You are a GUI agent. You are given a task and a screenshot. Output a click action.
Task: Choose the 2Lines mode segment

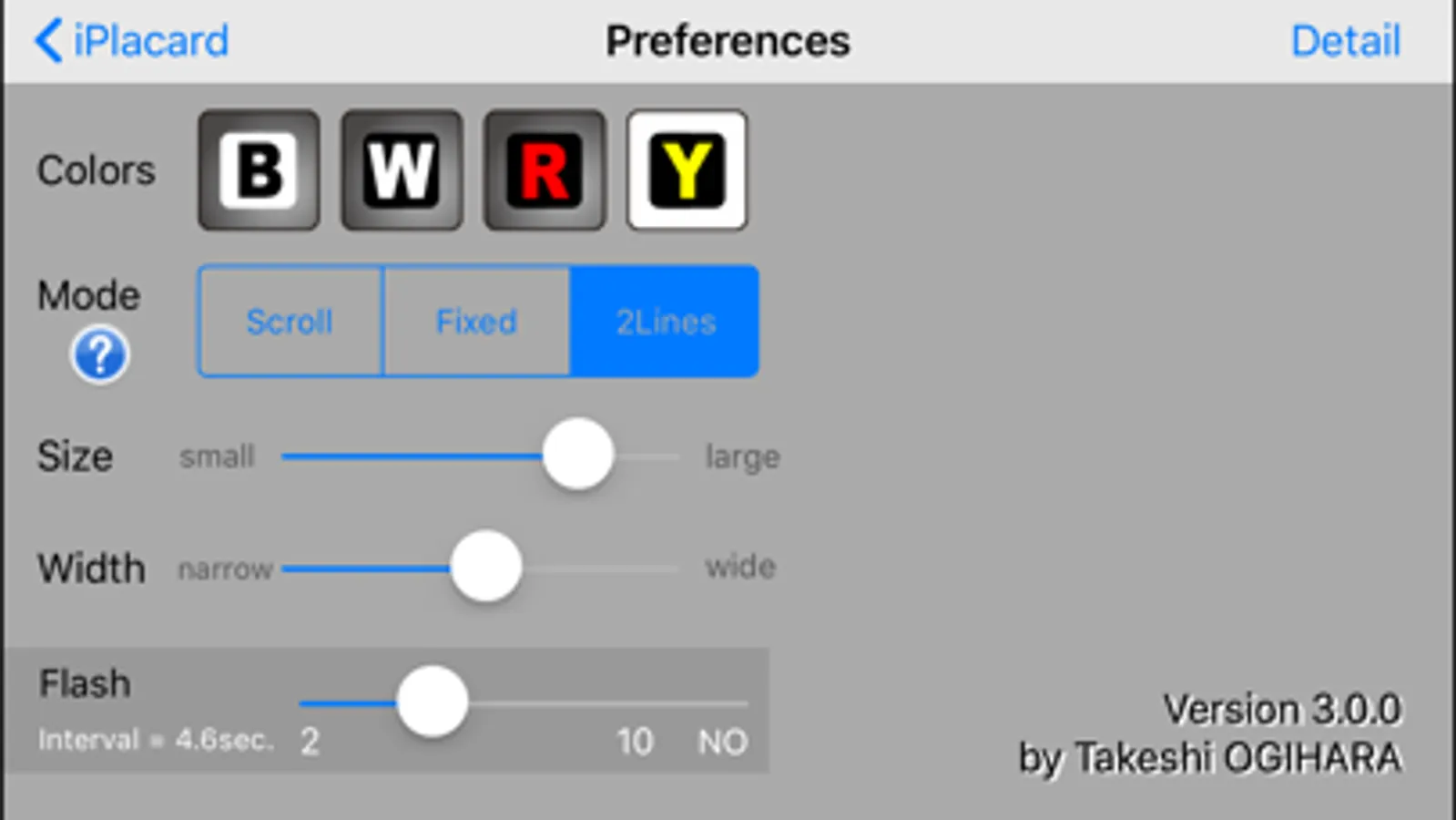point(665,322)
